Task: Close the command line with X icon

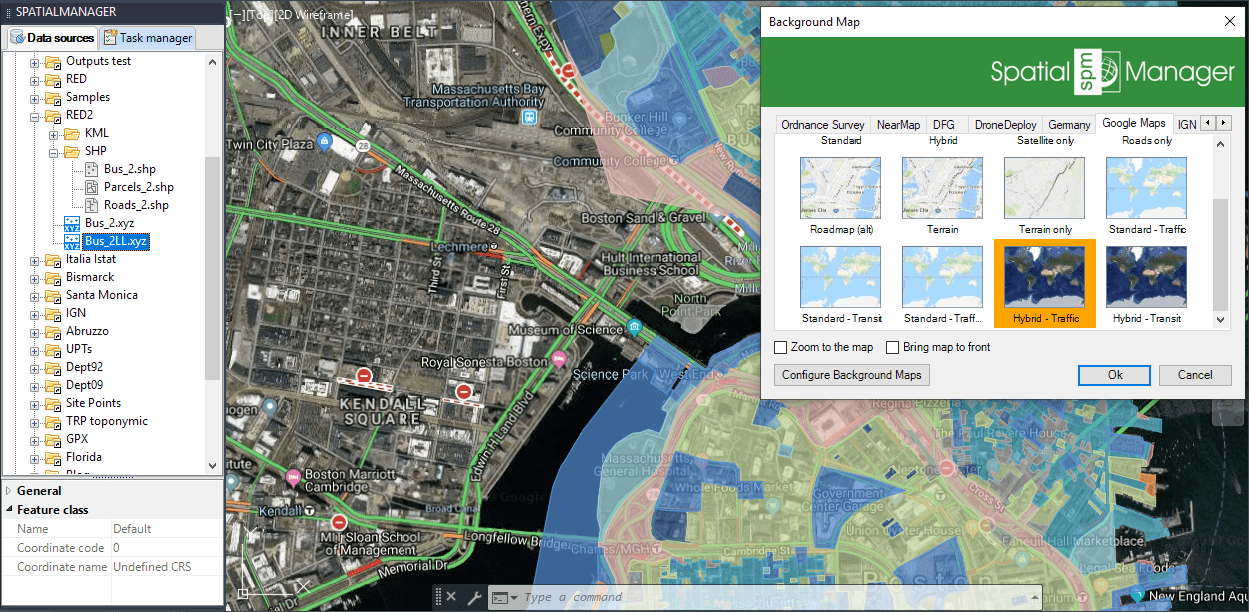Action: coord(451,597)
